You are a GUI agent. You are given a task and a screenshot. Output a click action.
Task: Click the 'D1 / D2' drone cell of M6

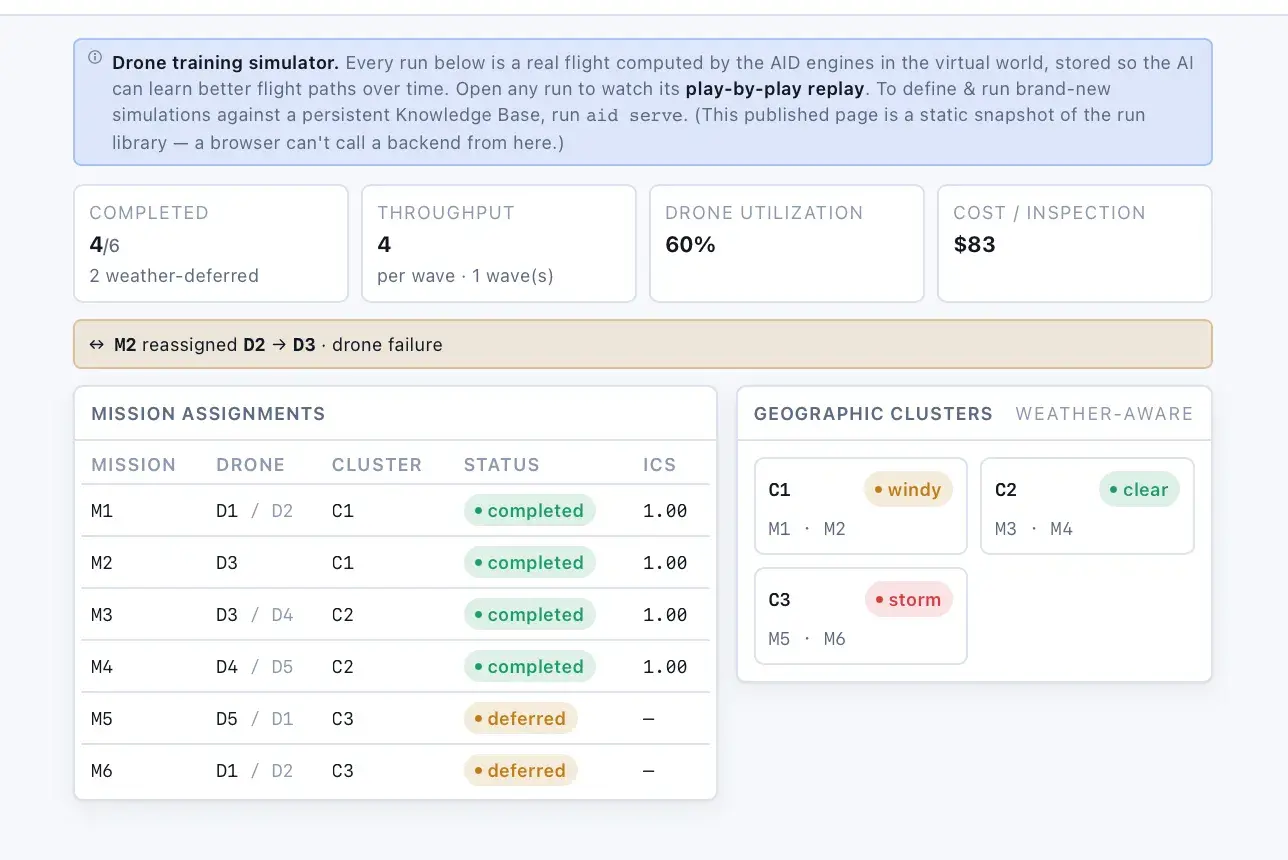tap(255, 771)
